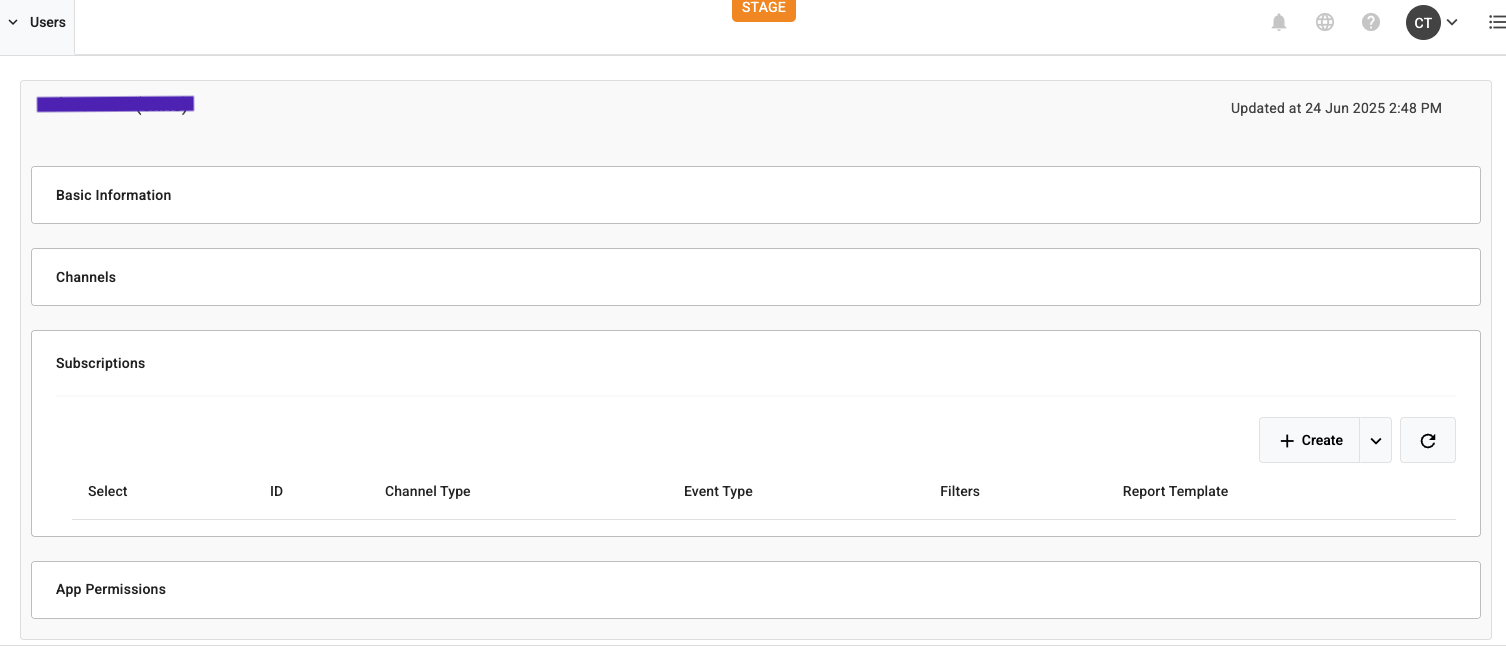Refresh the subscriptions table
This screenshot has height=648, width=1506.
pyautogui.click(x=1427, y=440)
